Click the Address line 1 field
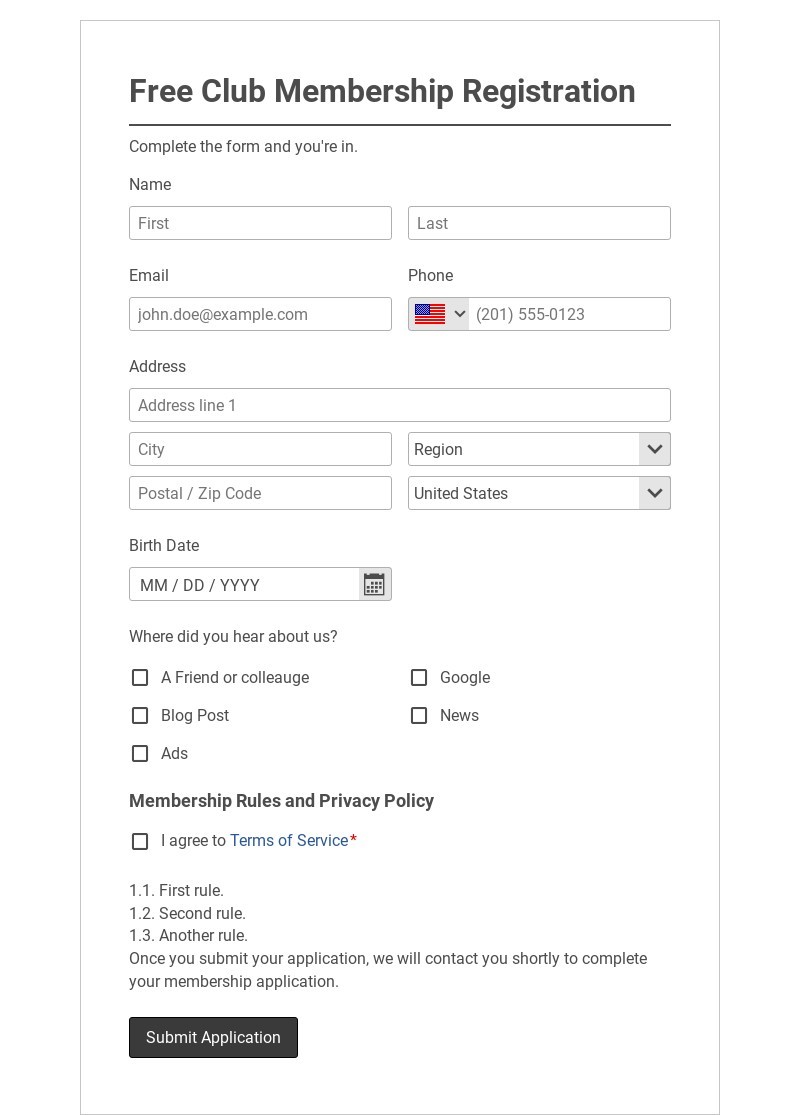The image size is (800, 1115). click(x=400, y=405)
